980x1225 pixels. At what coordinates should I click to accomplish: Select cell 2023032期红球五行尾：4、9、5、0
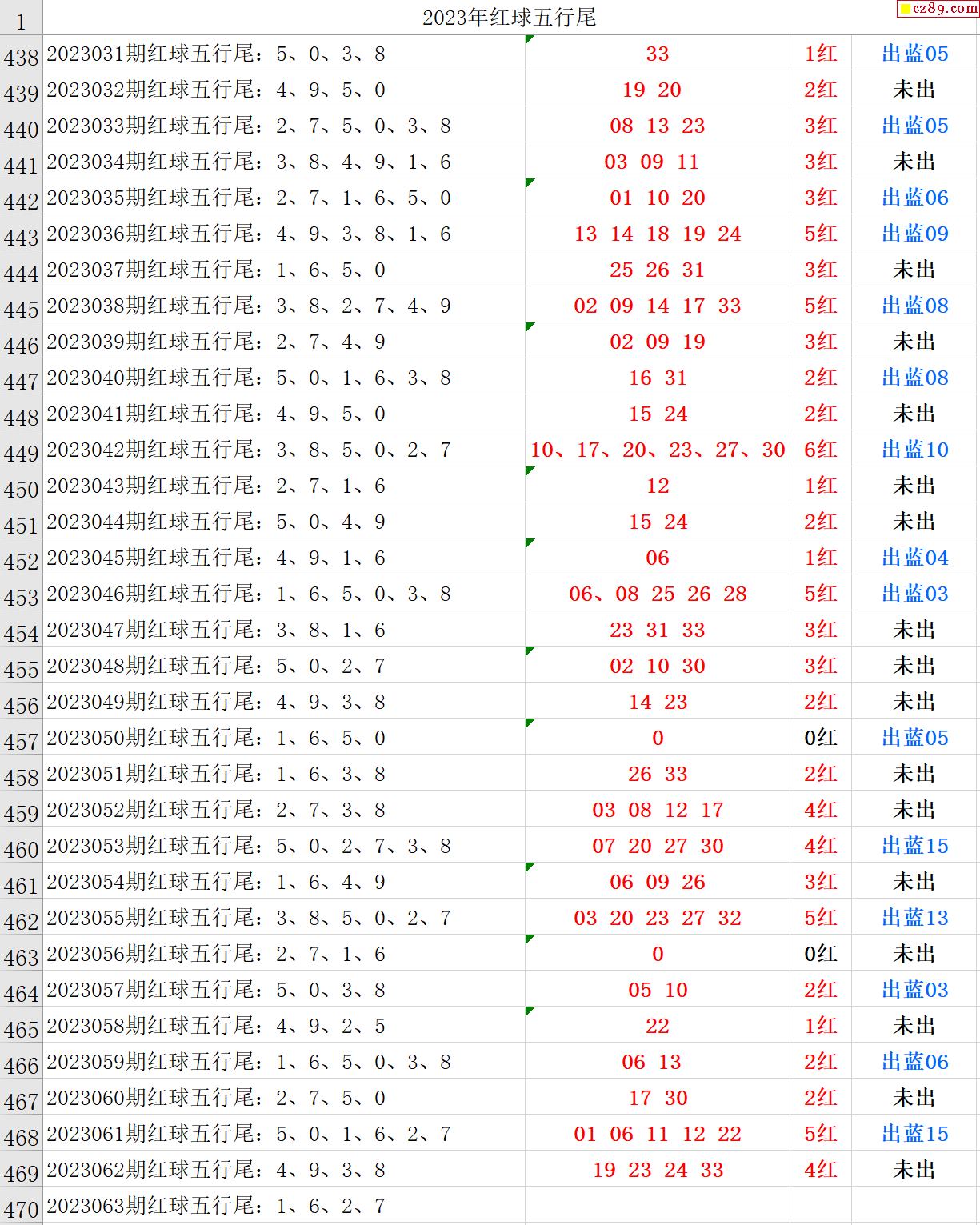[x=284, y=90]
